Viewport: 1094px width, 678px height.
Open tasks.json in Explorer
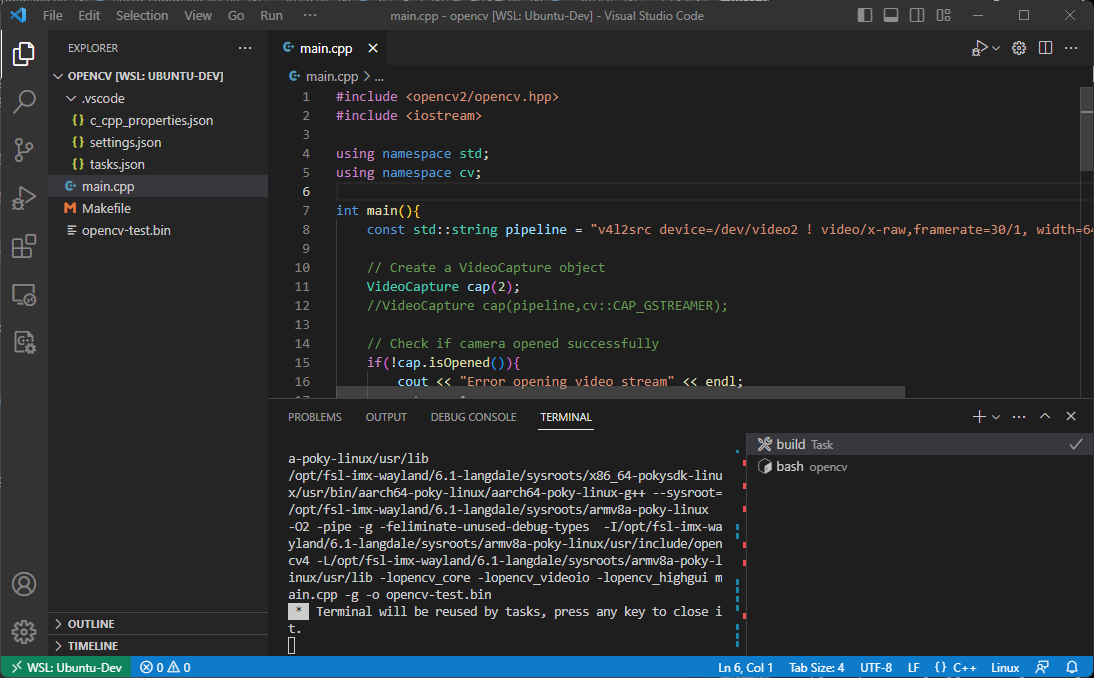pos(158,165)
